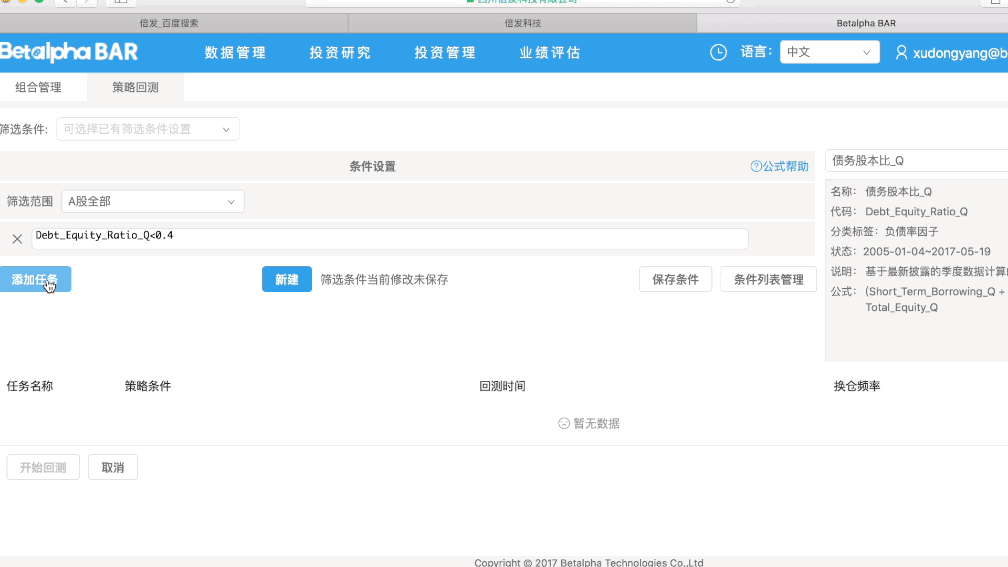This screenshot has width=1008, height=567.
Task: Remove the Debt_Equity_Ratio_Q condition with X
Action: [x=17, y=239]
